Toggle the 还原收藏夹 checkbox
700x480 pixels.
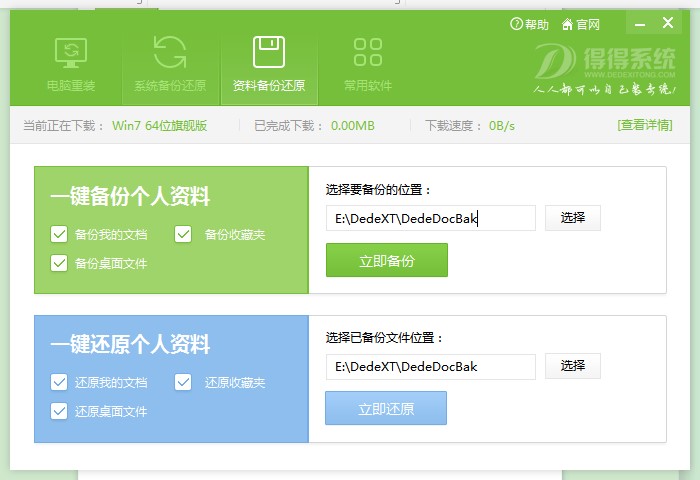(184, 383)
